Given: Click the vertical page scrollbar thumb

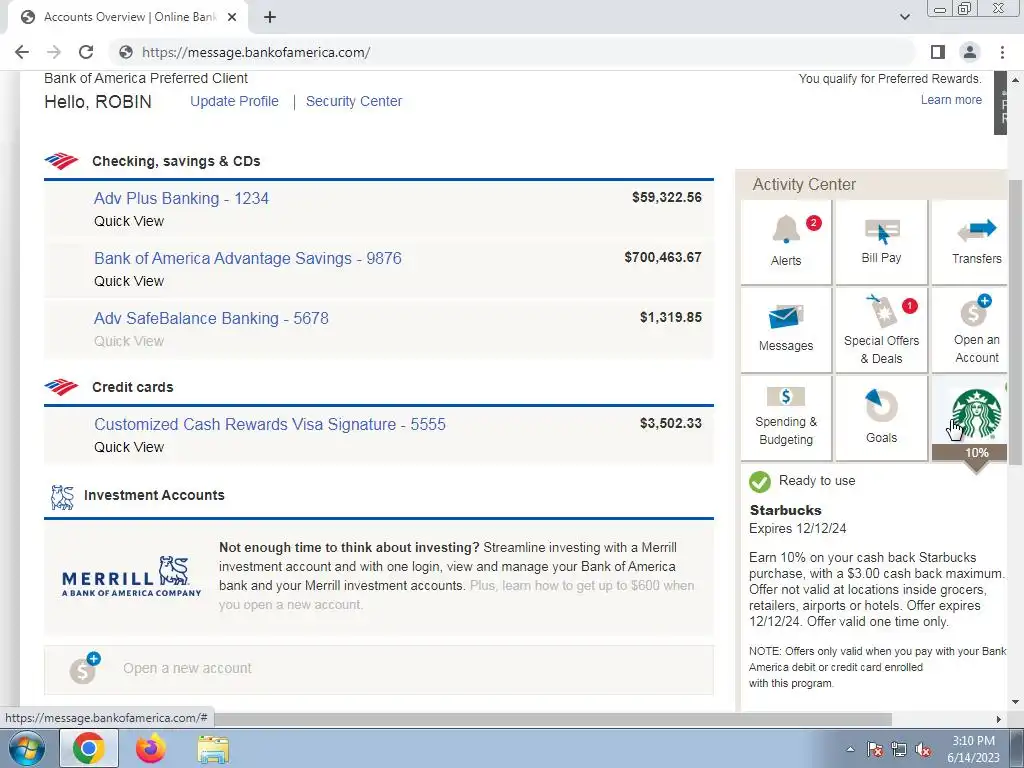Looking at the screenshot, I should (x=1016, y=323).
